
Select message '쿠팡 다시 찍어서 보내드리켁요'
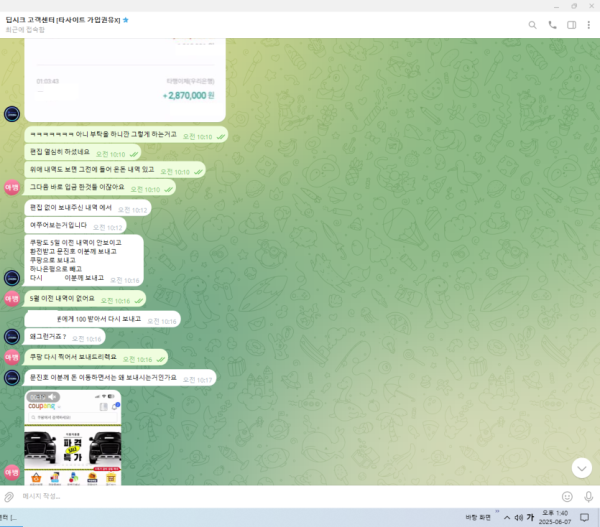(96, 357)
